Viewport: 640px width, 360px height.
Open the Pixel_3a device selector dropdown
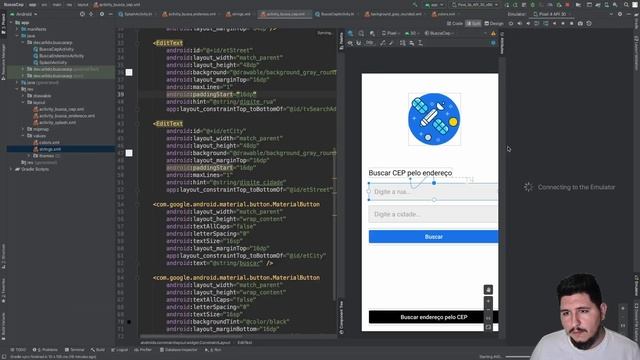[x=475, y=5]
